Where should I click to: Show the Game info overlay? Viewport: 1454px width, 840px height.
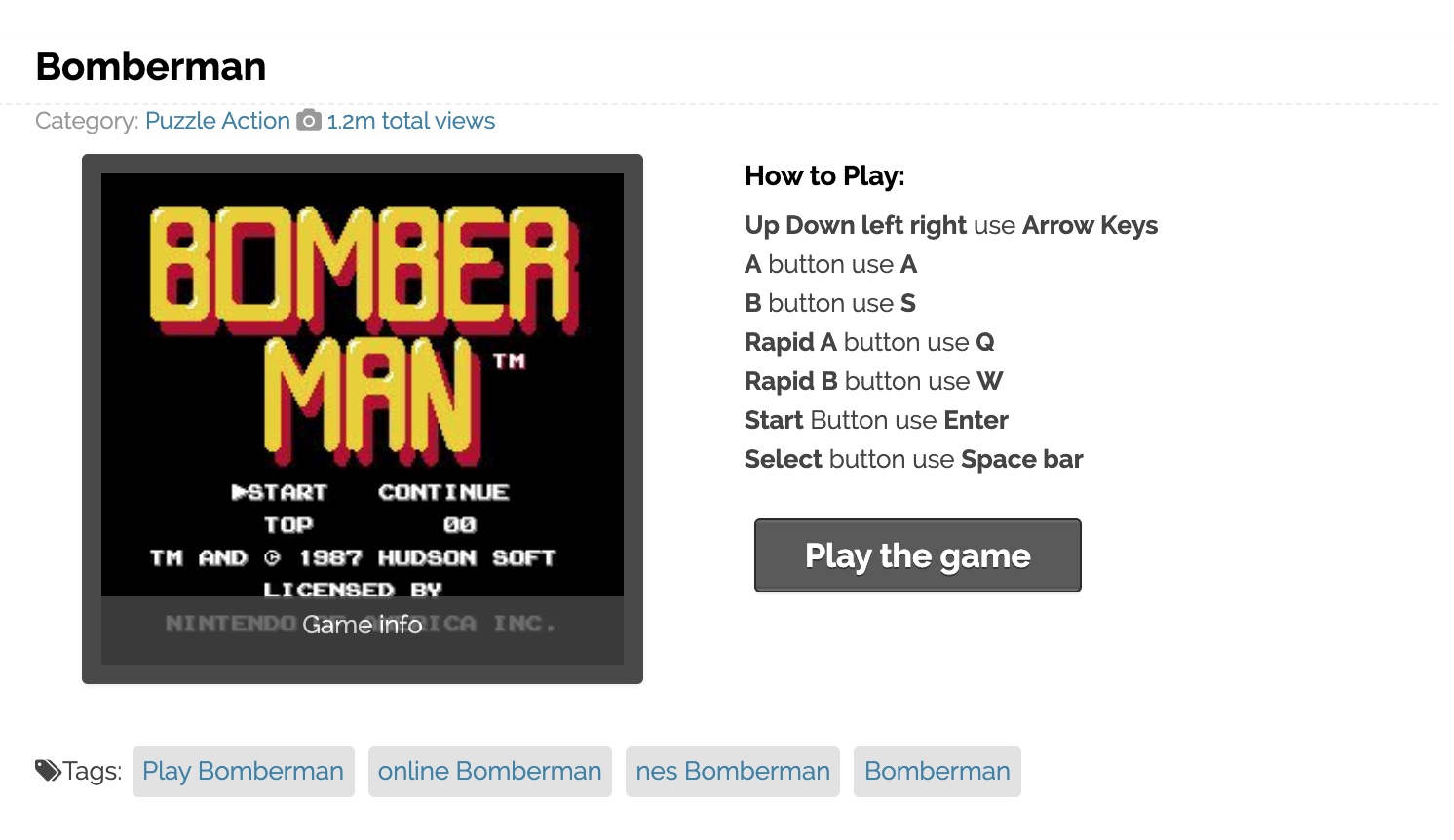362,625
